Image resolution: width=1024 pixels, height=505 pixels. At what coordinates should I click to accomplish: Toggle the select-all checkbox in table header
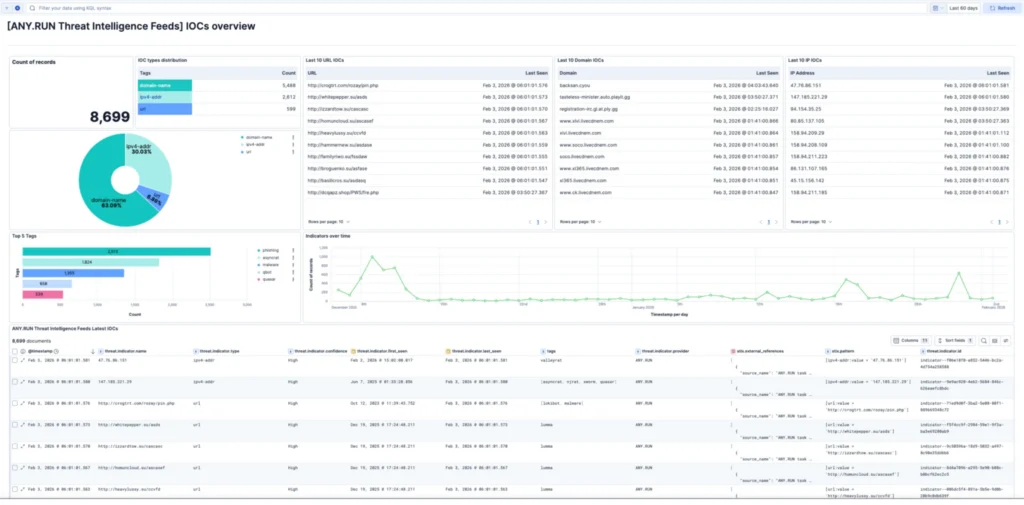14,351
